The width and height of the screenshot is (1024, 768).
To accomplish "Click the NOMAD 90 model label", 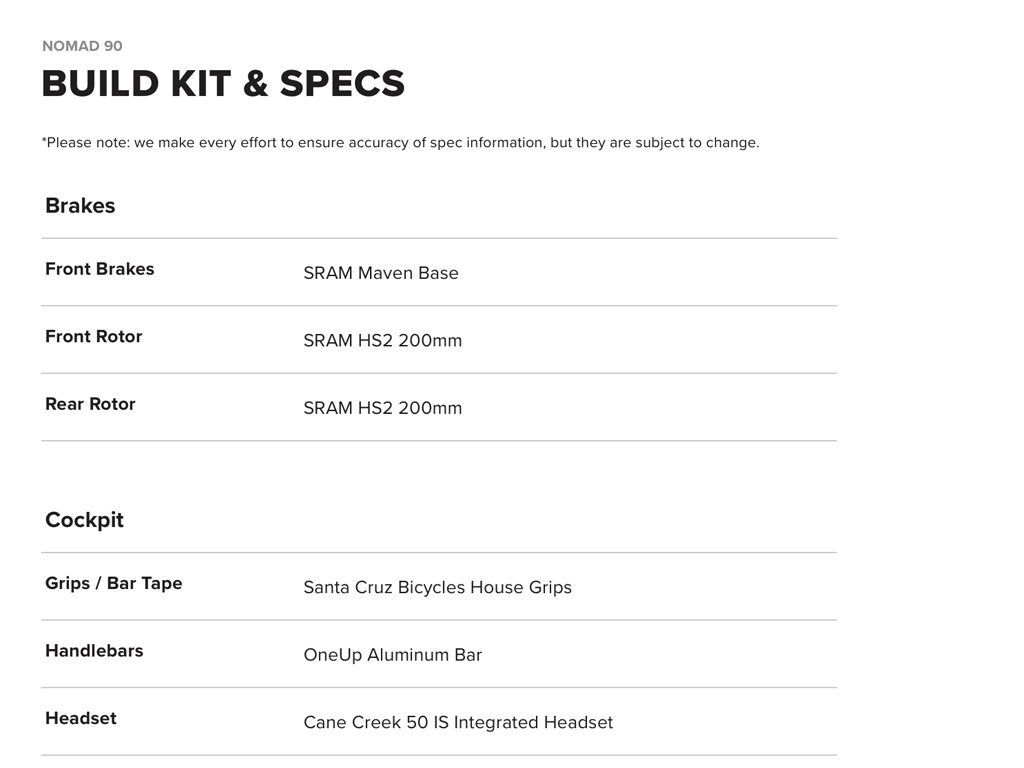I will click(82, 46).
